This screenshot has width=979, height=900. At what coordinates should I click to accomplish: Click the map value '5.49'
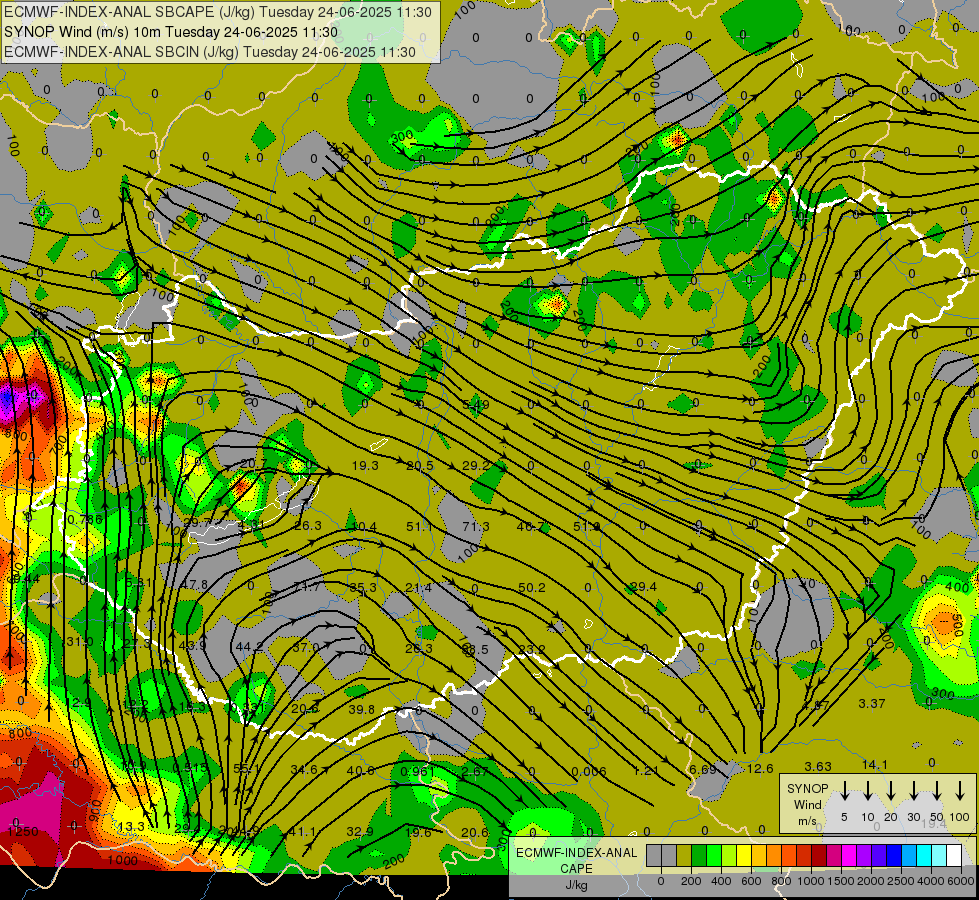click(476, 404)
